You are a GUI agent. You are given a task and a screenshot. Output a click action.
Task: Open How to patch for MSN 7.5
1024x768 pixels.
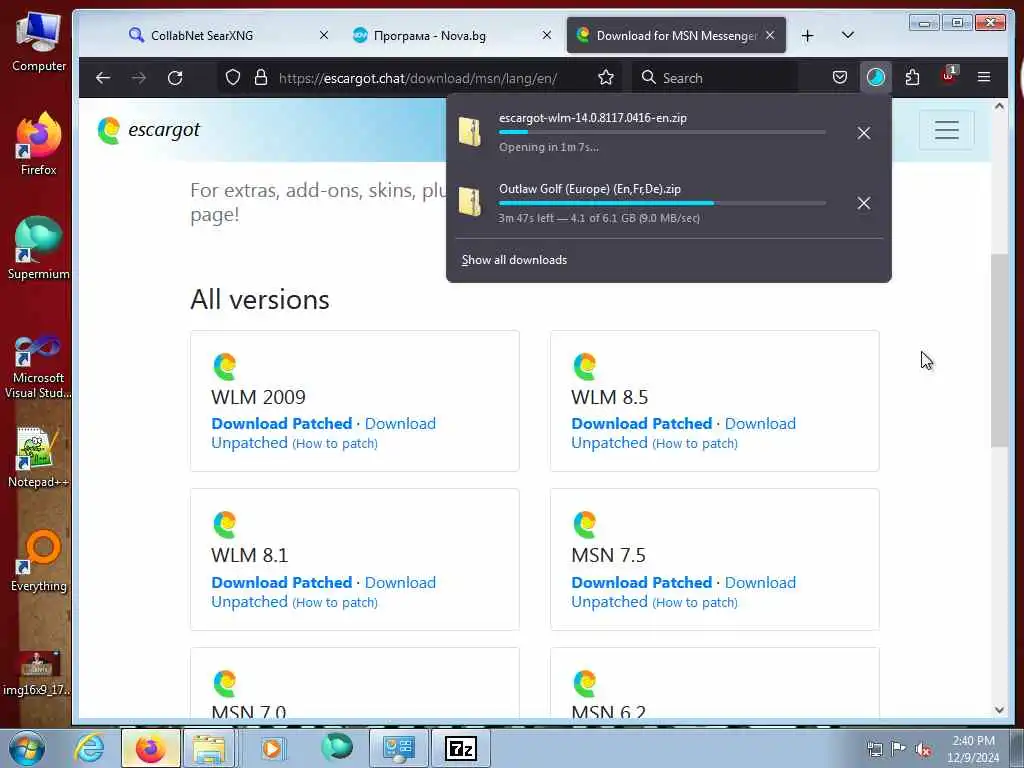pos(695,602)
